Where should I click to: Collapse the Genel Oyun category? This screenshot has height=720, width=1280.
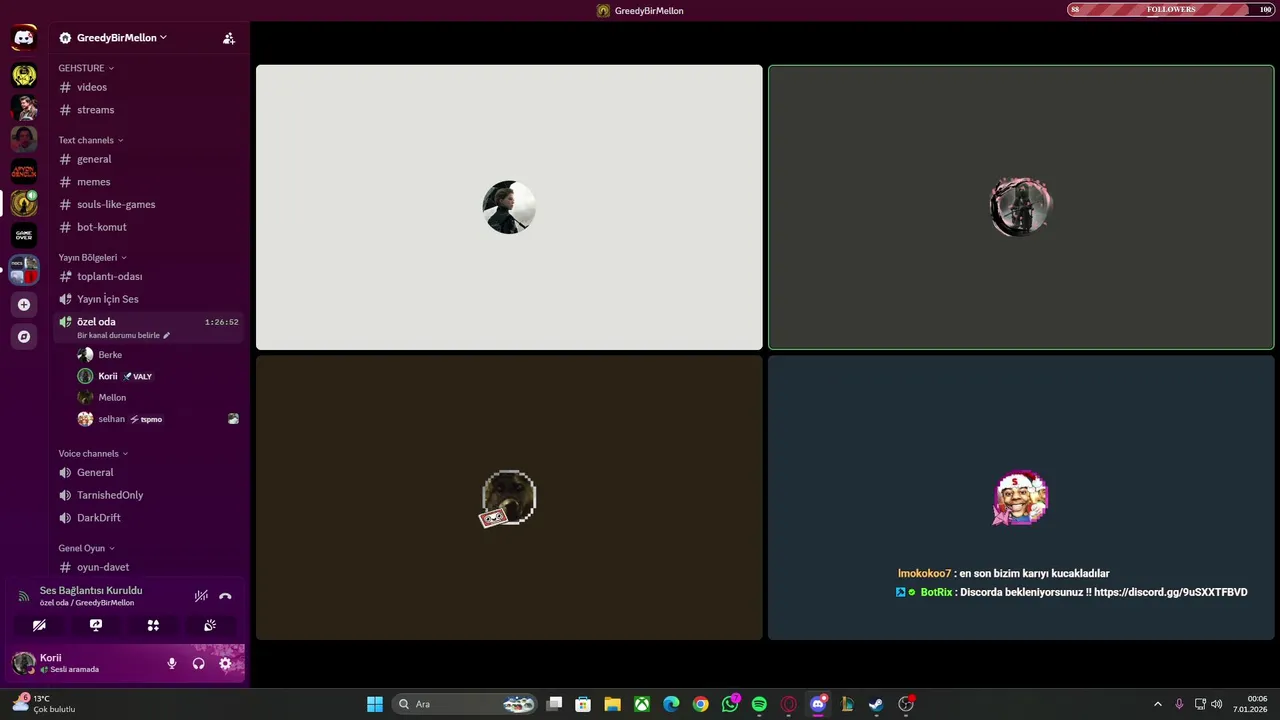click(86, 548)
